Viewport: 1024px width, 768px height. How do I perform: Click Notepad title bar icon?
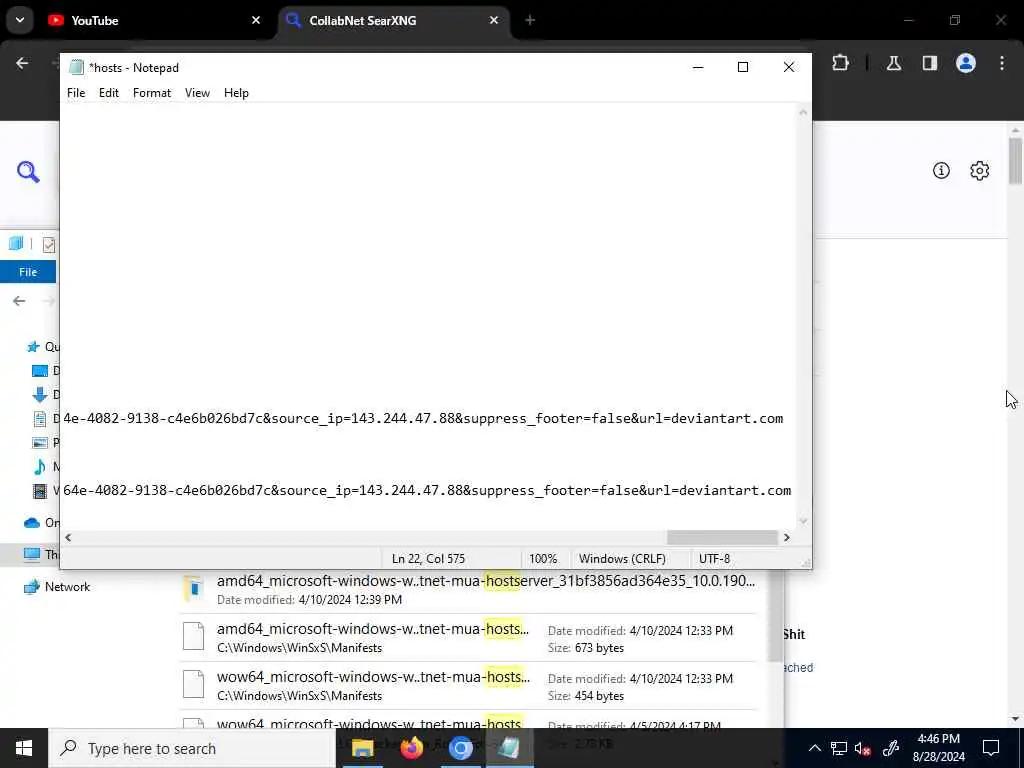[76, 67]
